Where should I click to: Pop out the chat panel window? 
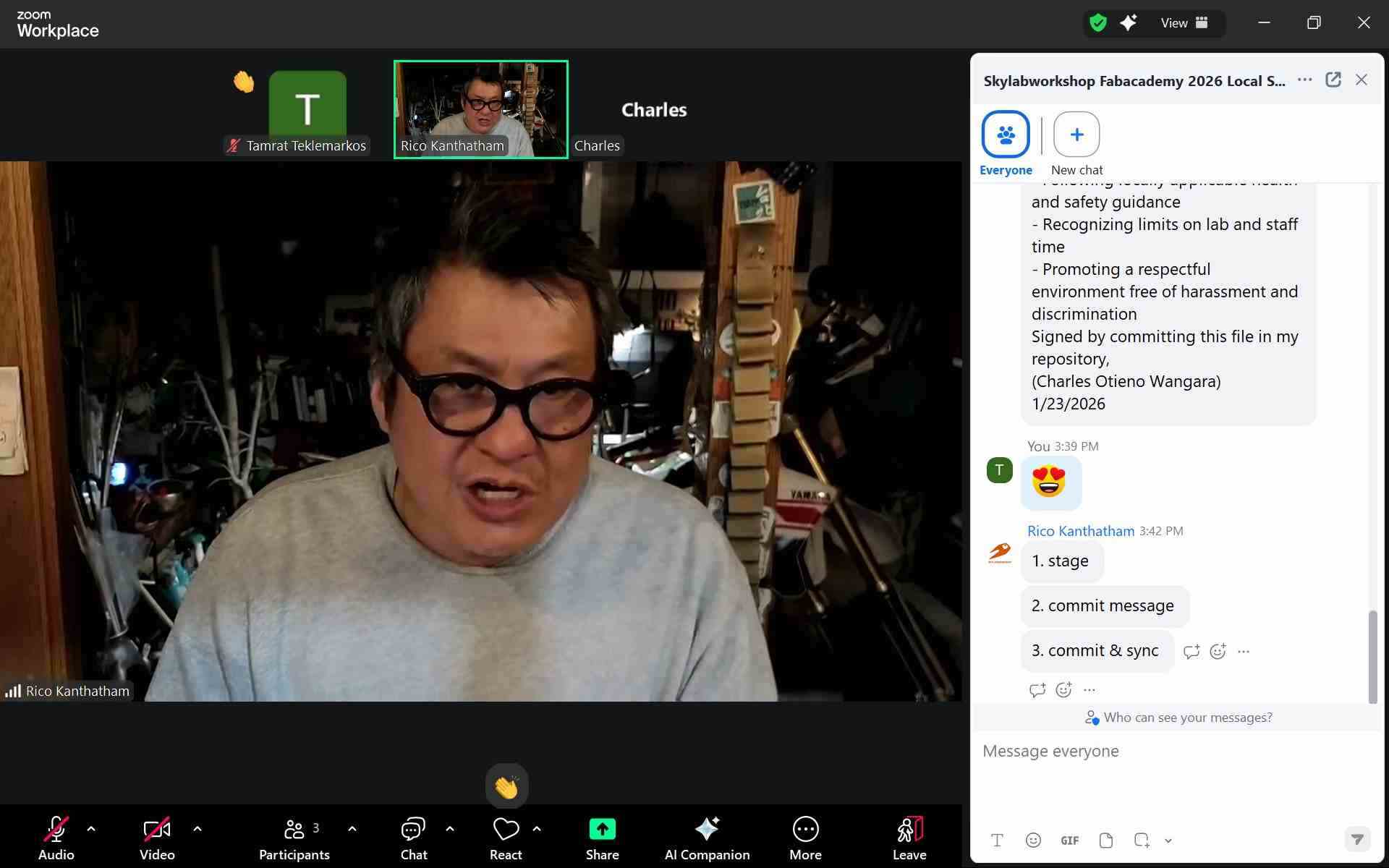click(x=1333, y=80)
